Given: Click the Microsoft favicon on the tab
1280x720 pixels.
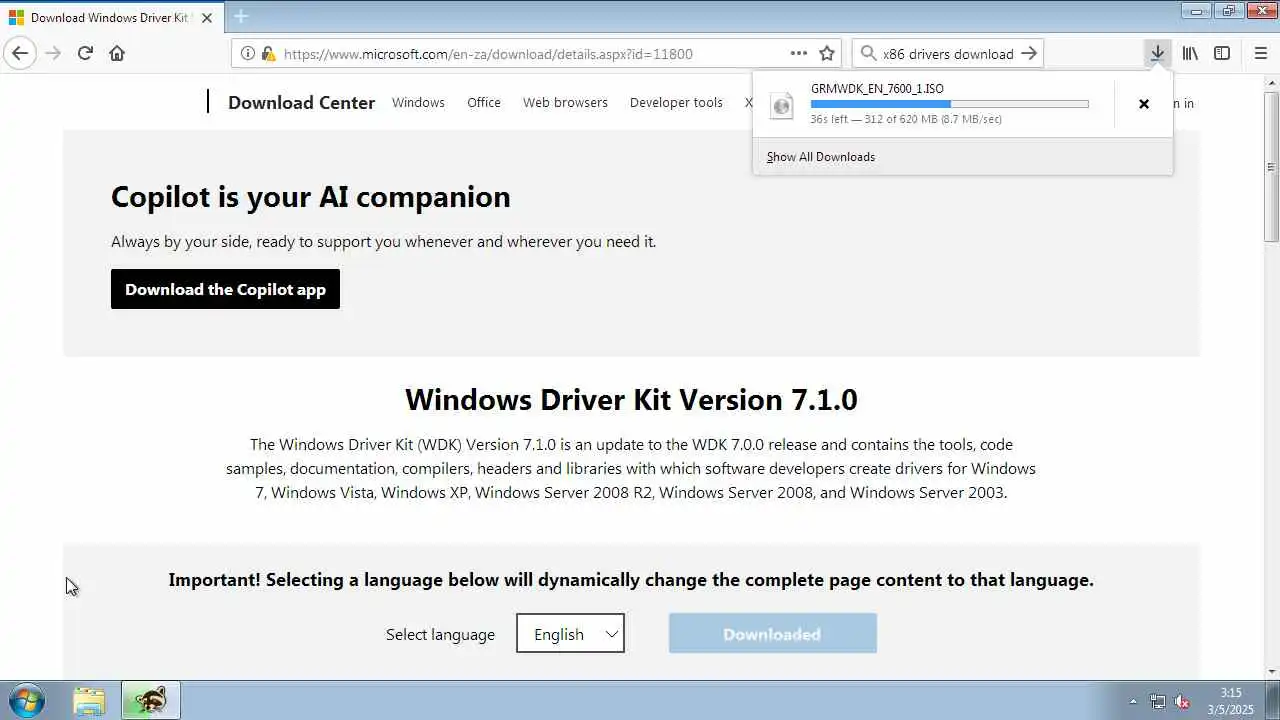Looking at the screenshot, I should [x=17, y=18].
